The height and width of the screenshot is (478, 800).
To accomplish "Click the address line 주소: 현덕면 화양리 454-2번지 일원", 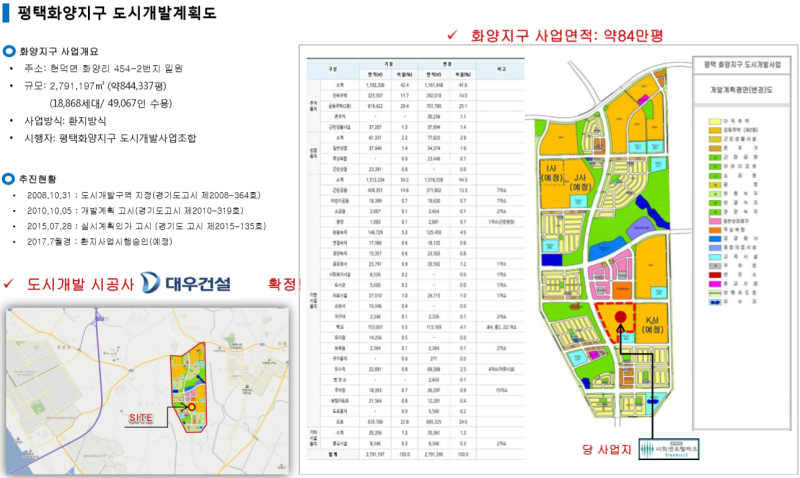I will pyautogui.click(x=104, y=68).
